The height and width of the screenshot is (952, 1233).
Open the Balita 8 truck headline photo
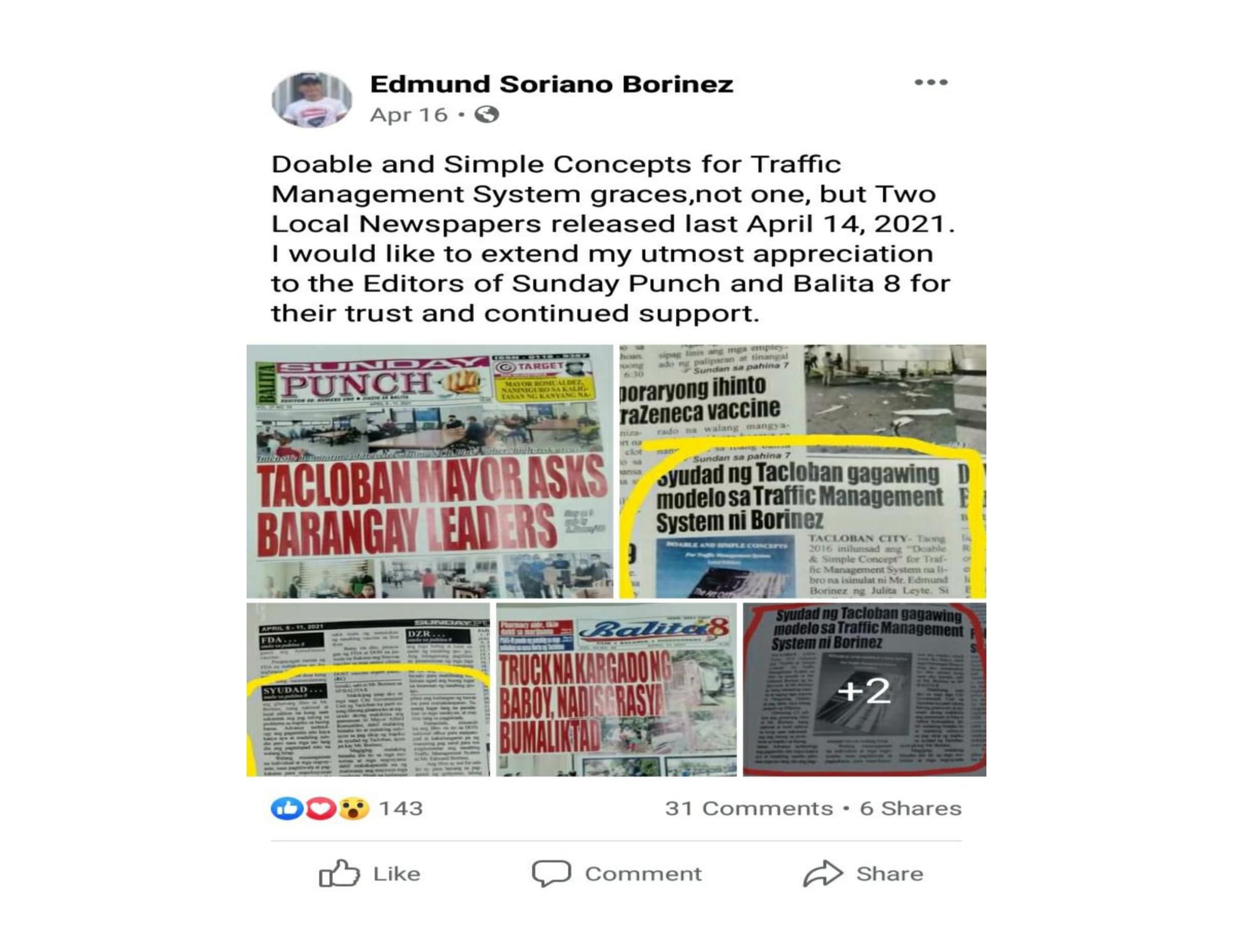(x=616, y=690)
